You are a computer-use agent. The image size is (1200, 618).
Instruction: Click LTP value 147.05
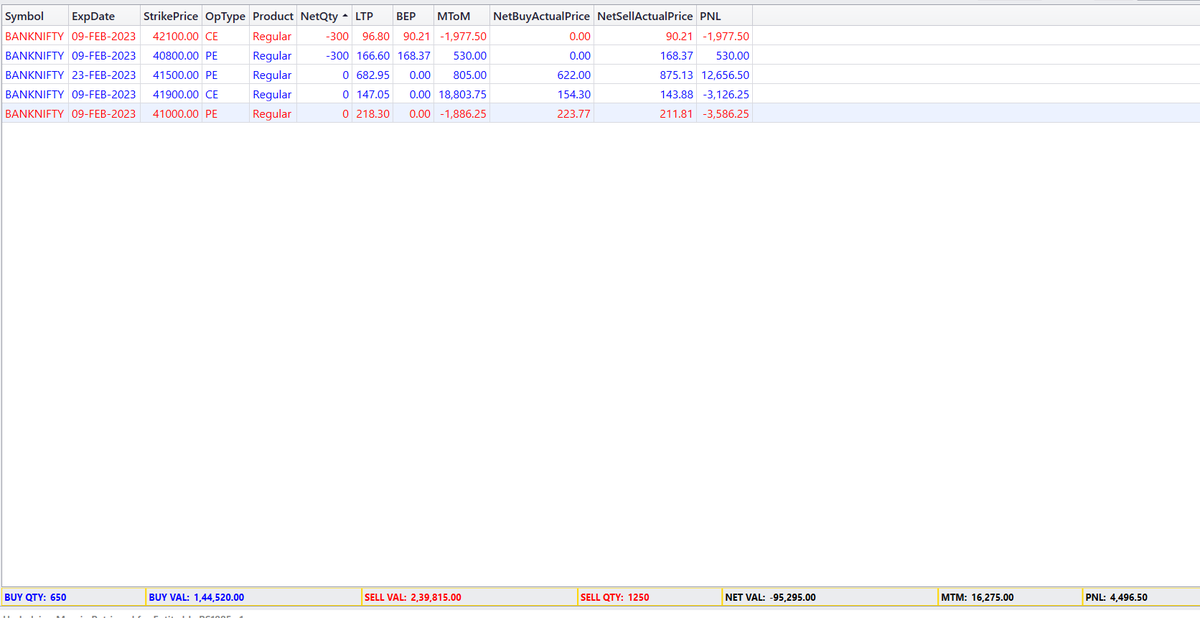tap(373, 94)
